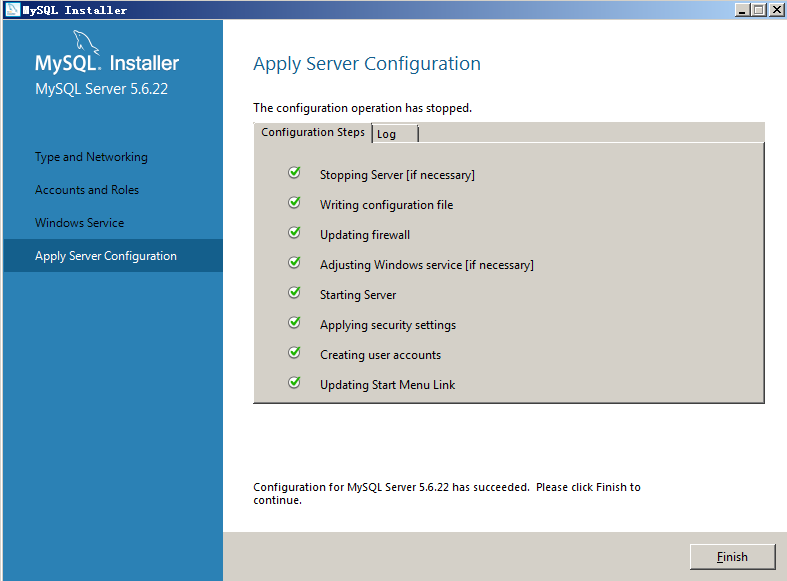This screenshot has width=787, height=581.
Task: Click 'Stopping Server [if necessary]' step text
Action: [x=397, y=175]
